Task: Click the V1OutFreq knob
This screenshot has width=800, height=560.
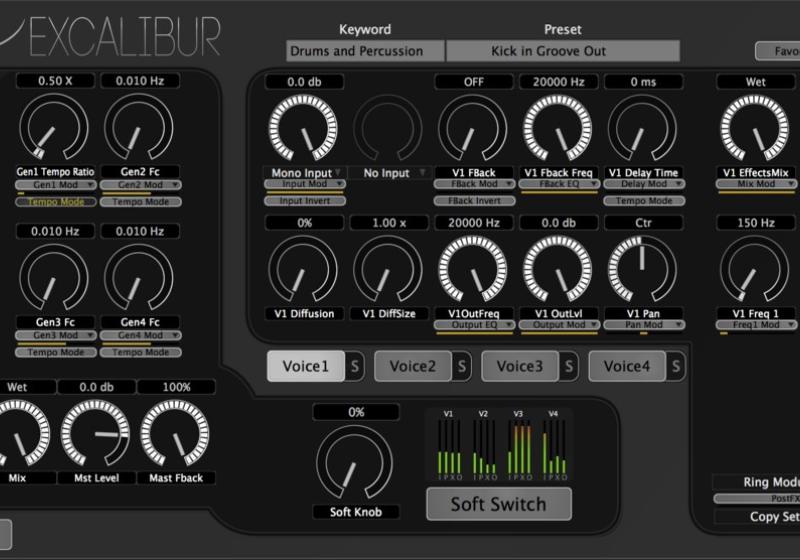Action: coord(472,269)
